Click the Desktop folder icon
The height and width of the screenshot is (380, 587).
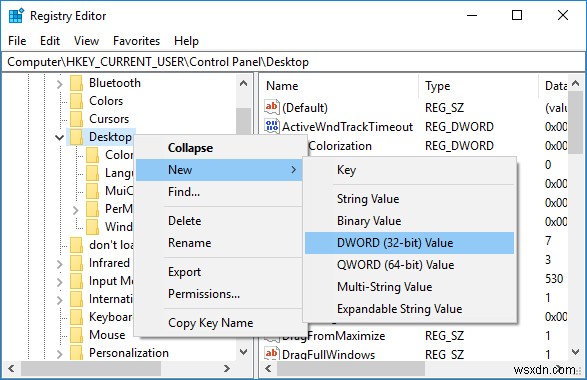click(76, 137)
